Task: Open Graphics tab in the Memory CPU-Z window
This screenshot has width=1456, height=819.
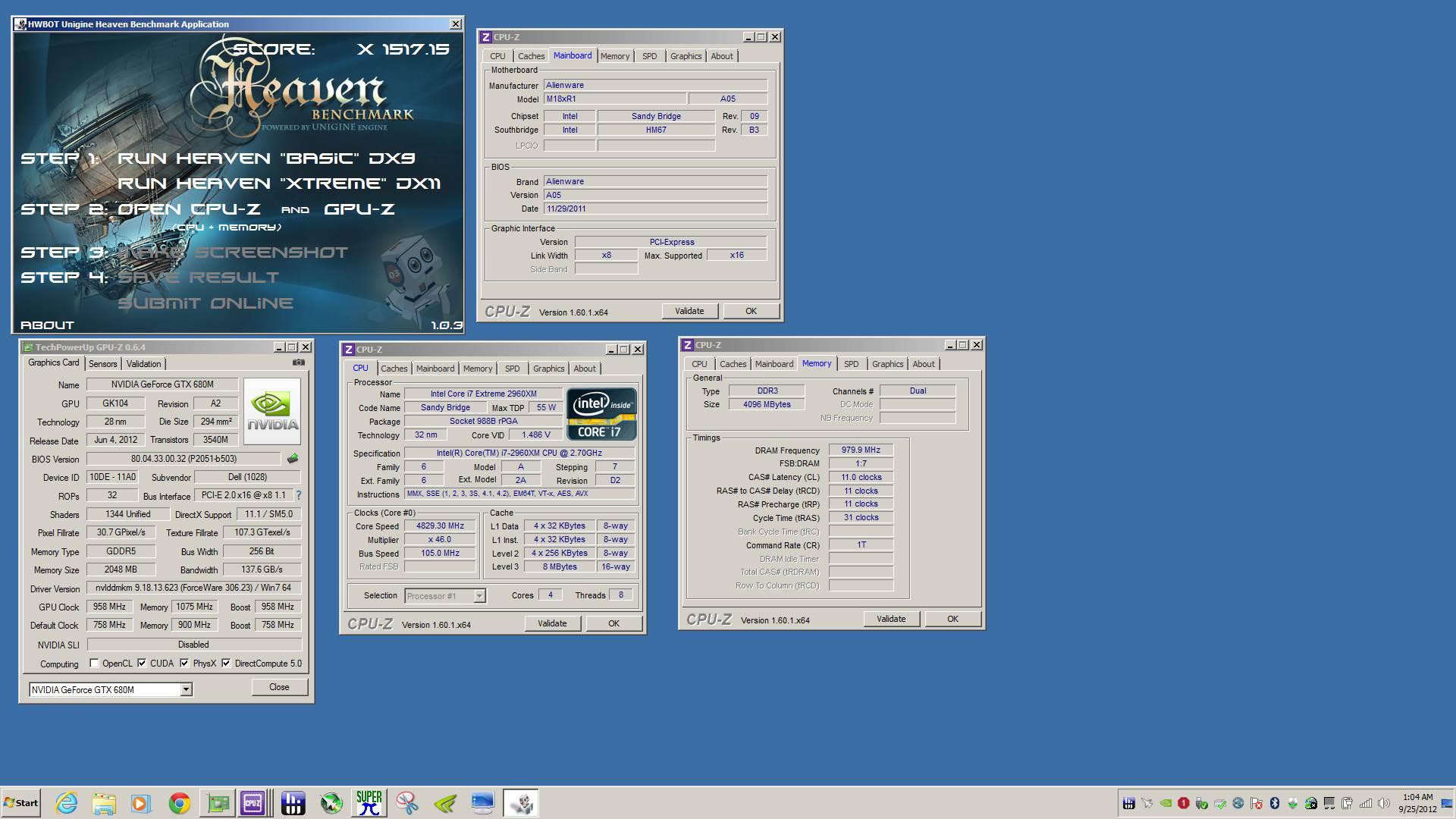Action: [887, 364]
